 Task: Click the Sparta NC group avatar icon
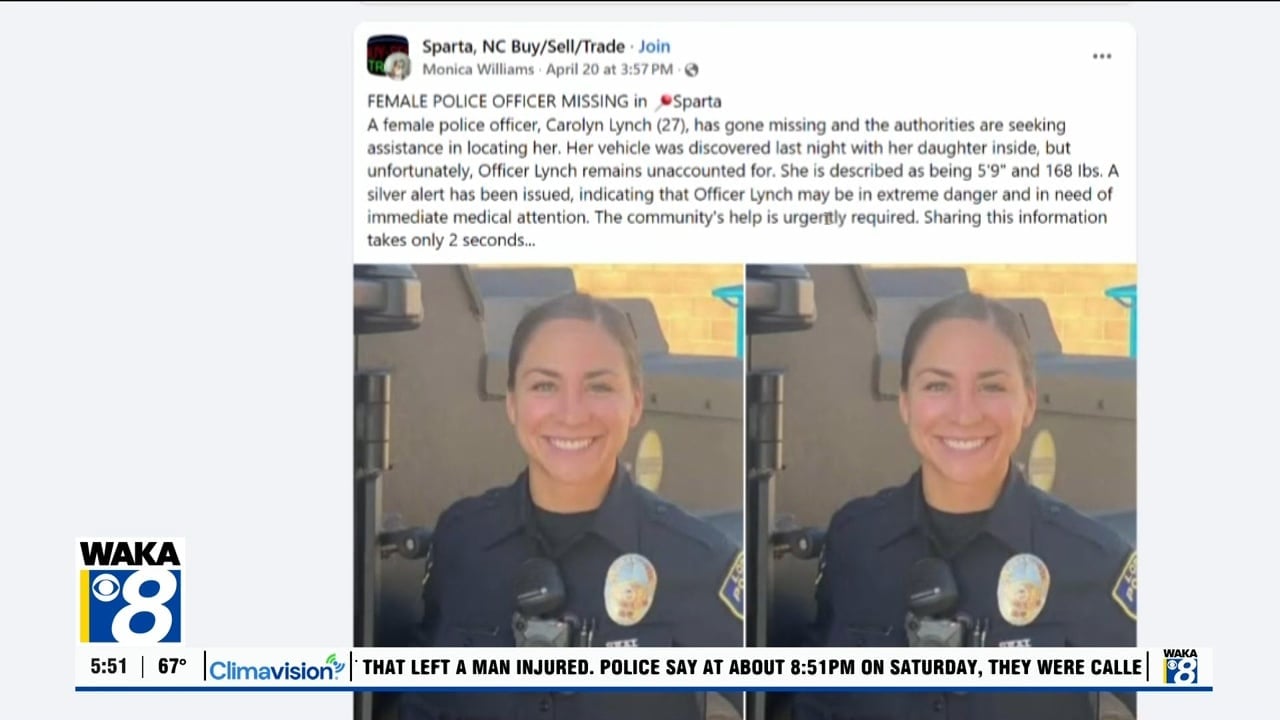click(x=387, y=55)
